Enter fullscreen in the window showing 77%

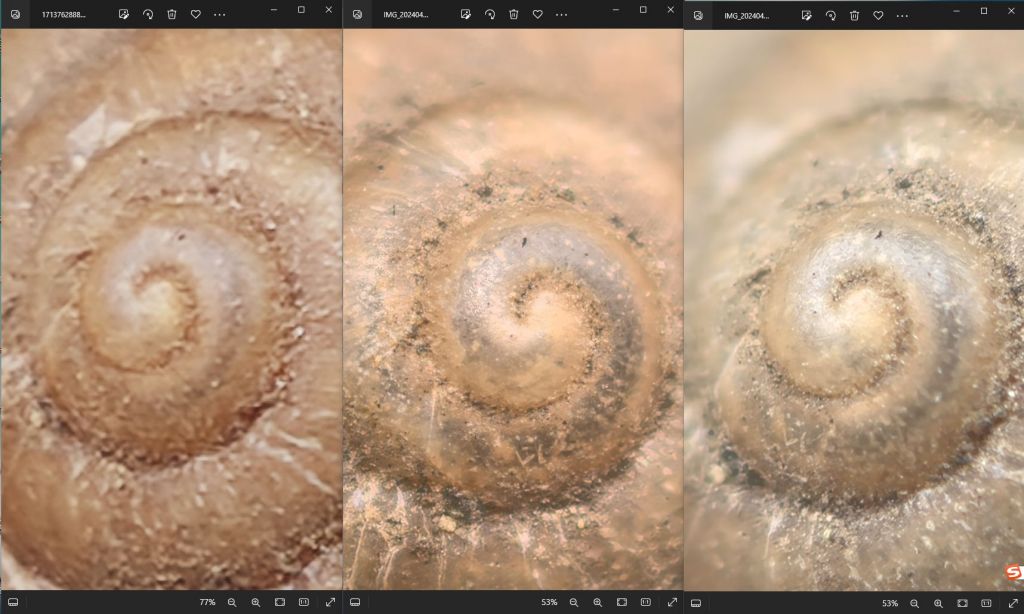point(330,602)
